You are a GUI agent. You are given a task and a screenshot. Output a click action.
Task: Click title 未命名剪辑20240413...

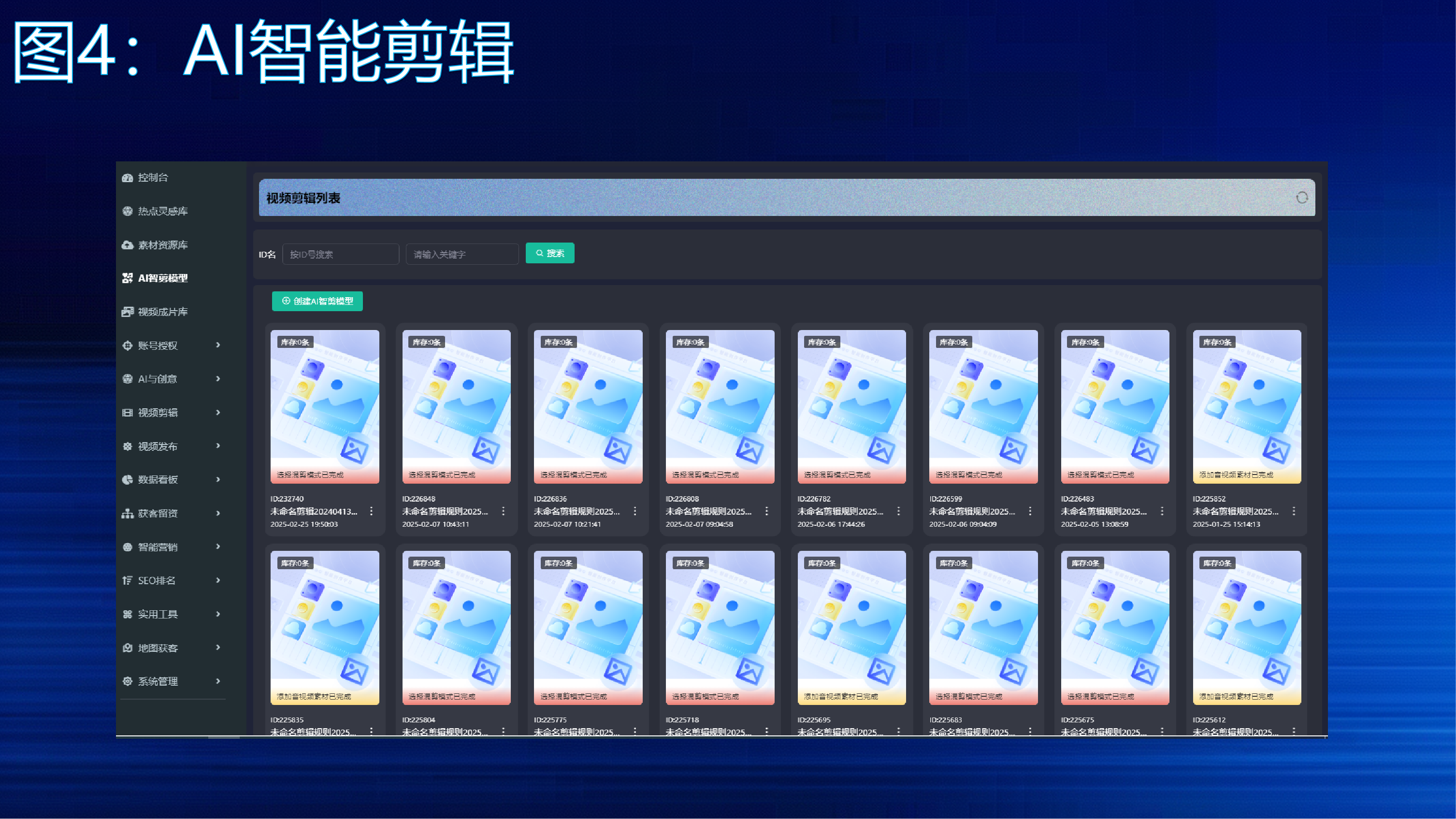pos(314,512)
